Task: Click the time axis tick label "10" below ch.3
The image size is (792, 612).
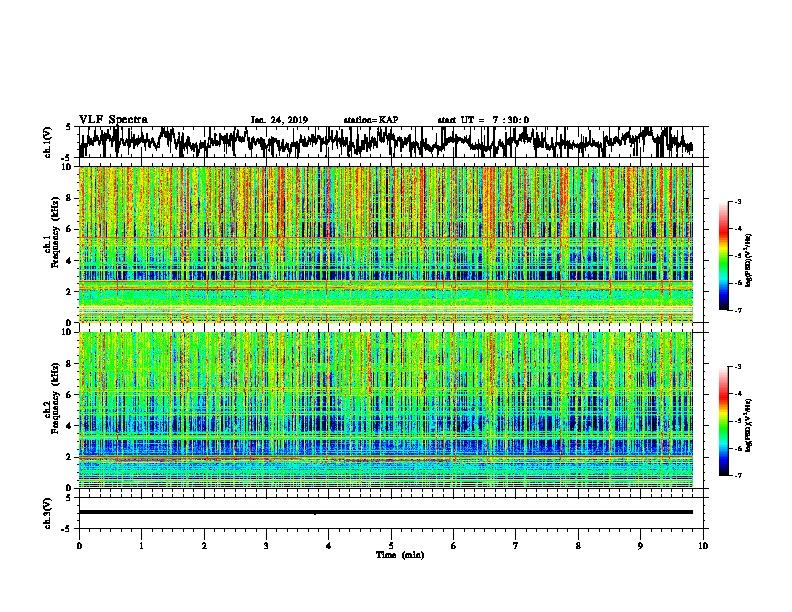Action: coord(703,546)
